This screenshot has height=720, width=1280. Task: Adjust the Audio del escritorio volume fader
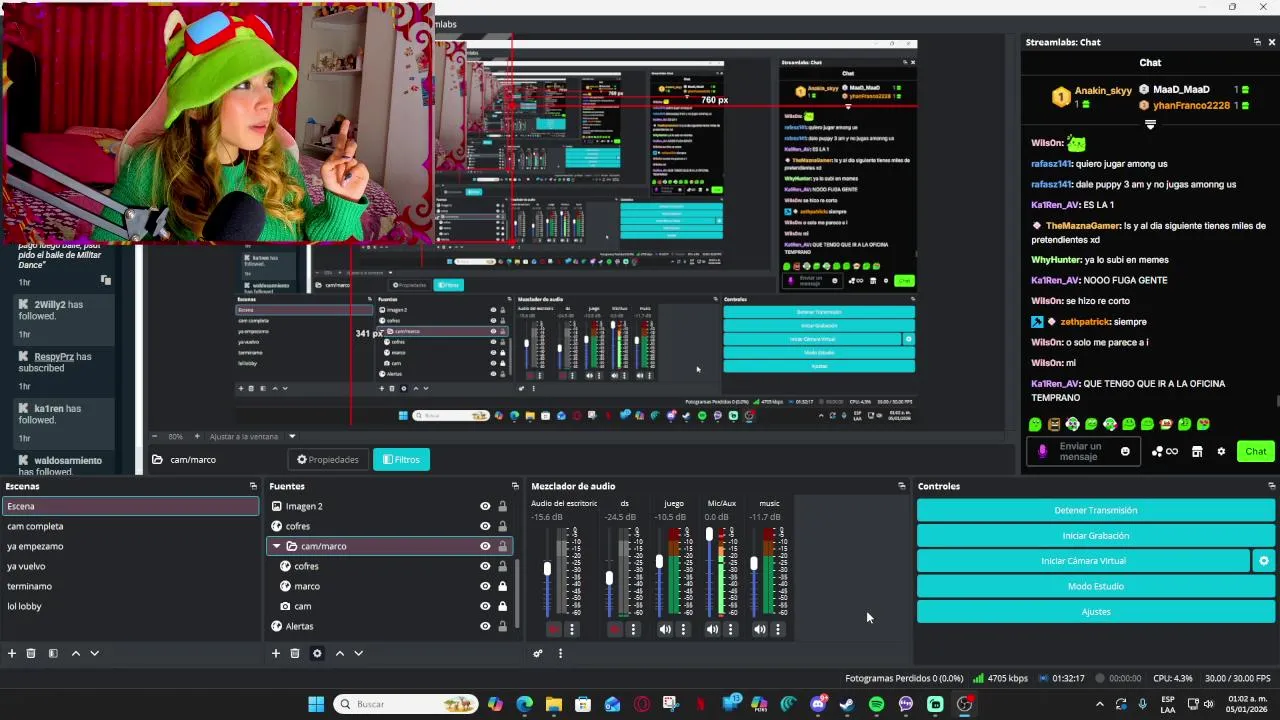pyautogui.click(x=547, y=569)
